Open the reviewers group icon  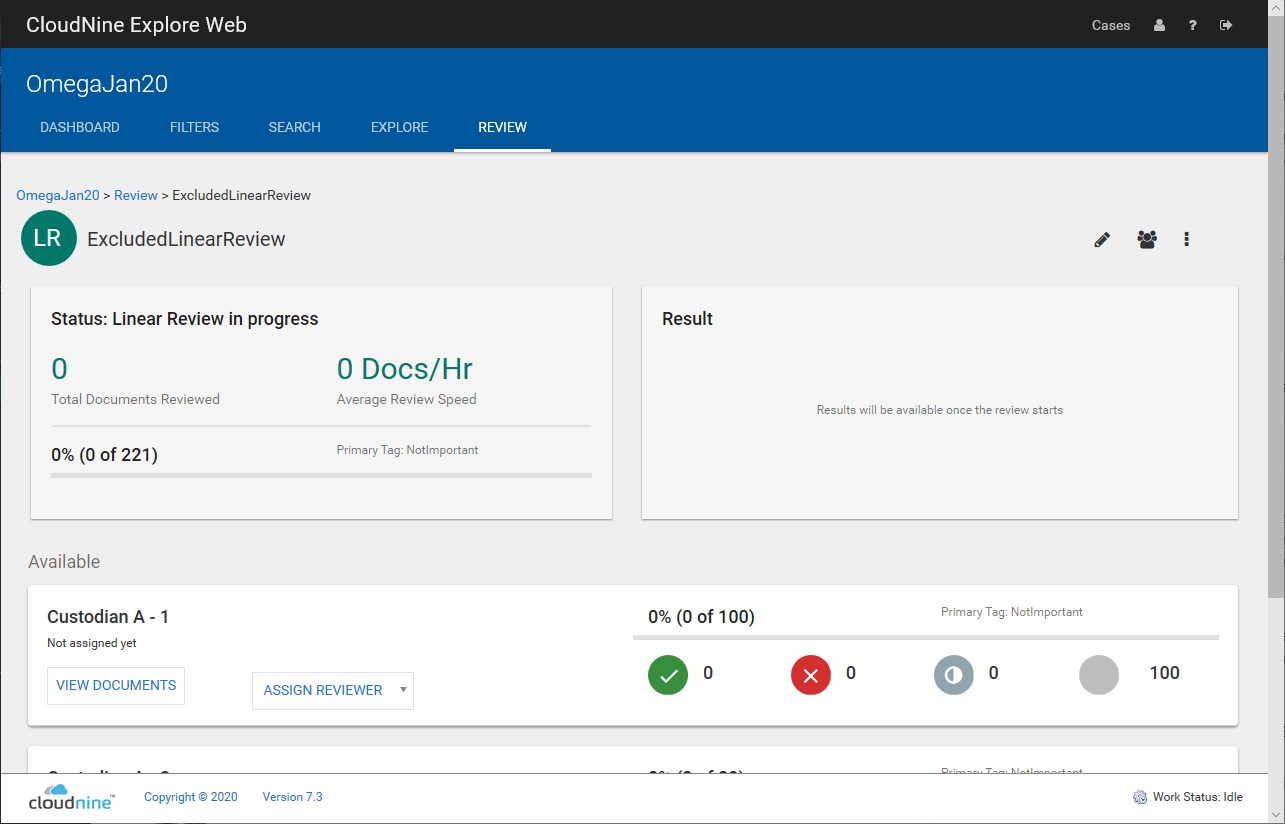coord(1147,239)
